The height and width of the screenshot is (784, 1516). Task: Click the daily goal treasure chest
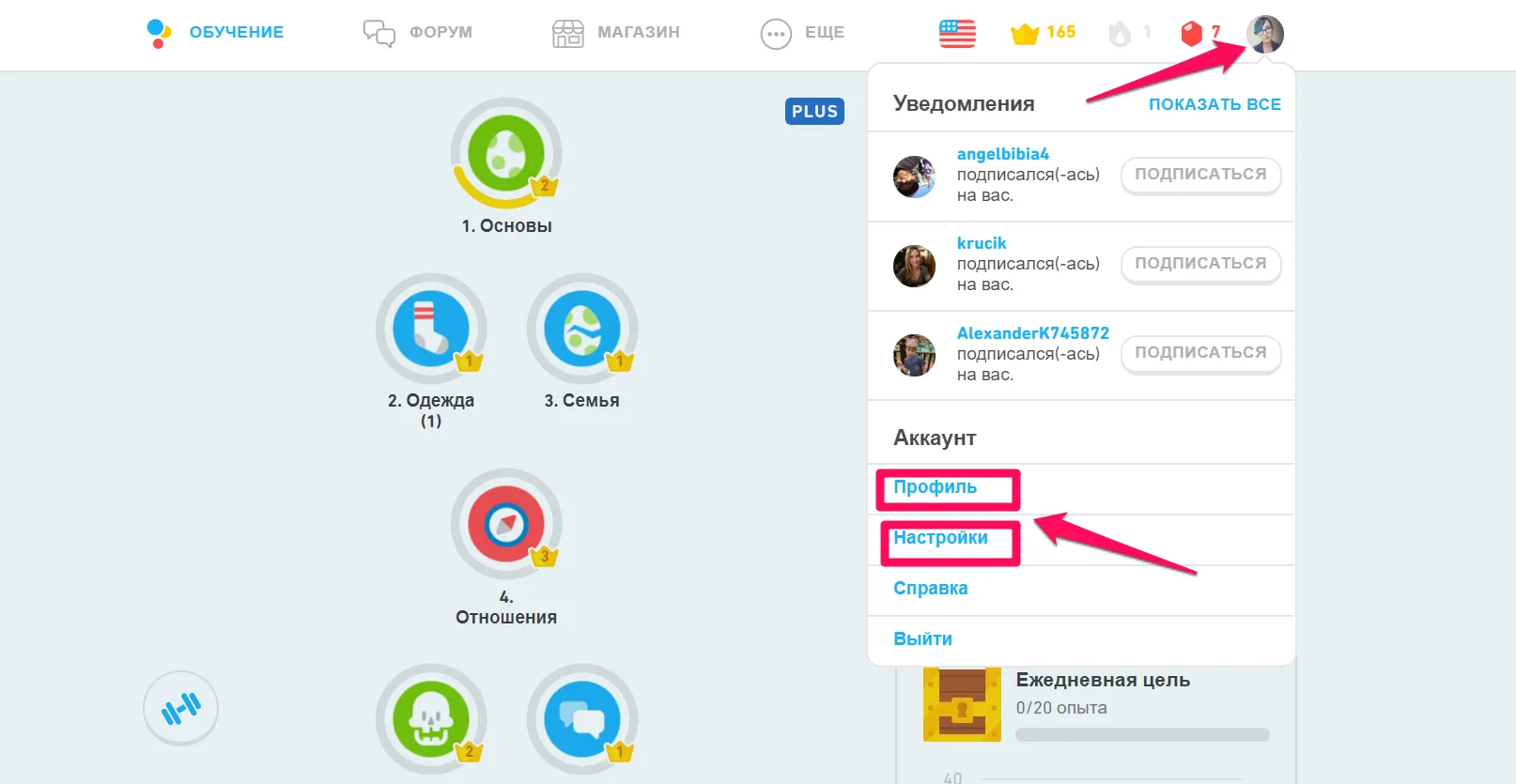pyautogui.click(x=962, y=704)
